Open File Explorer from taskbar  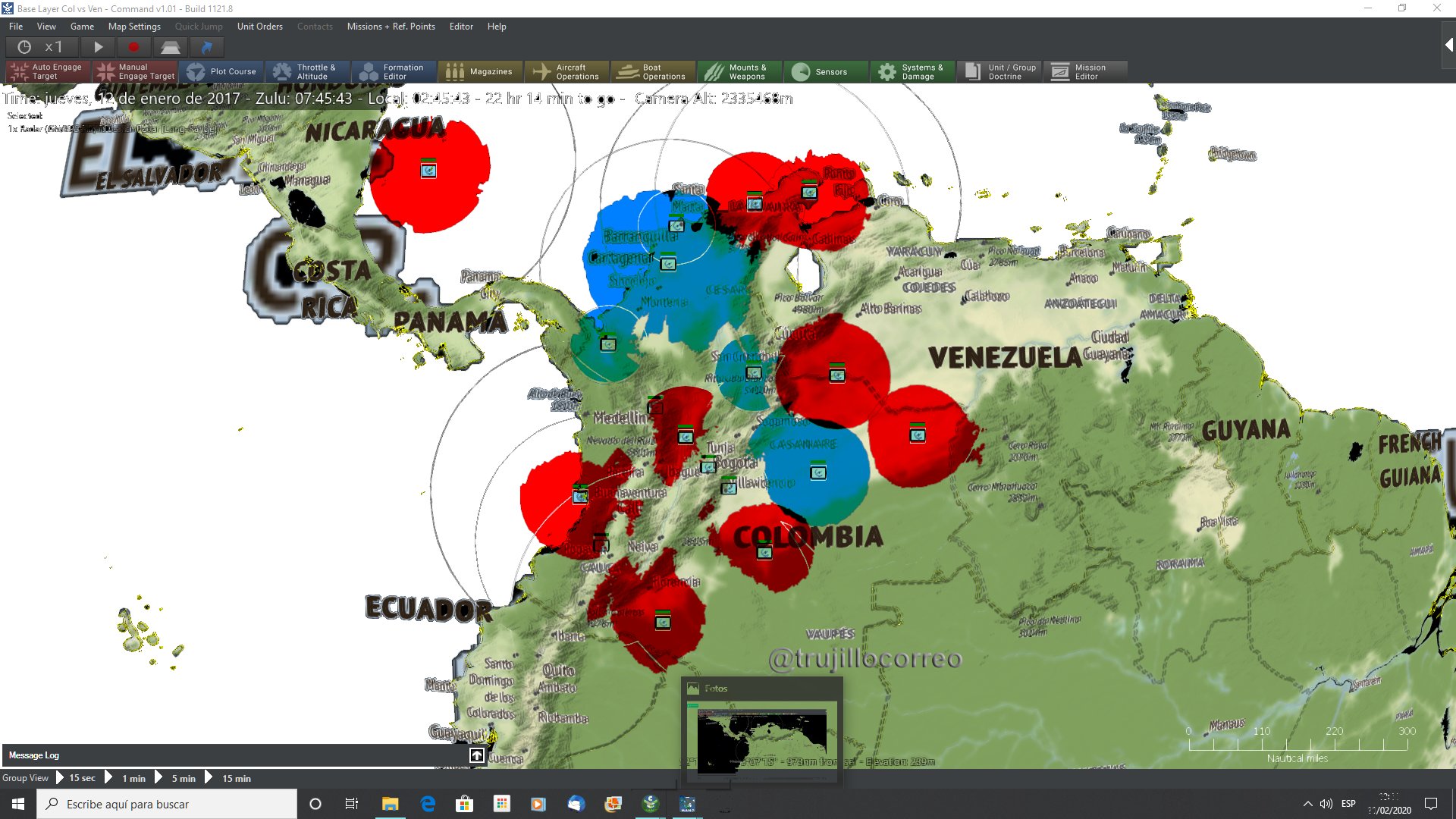[390, 804]
